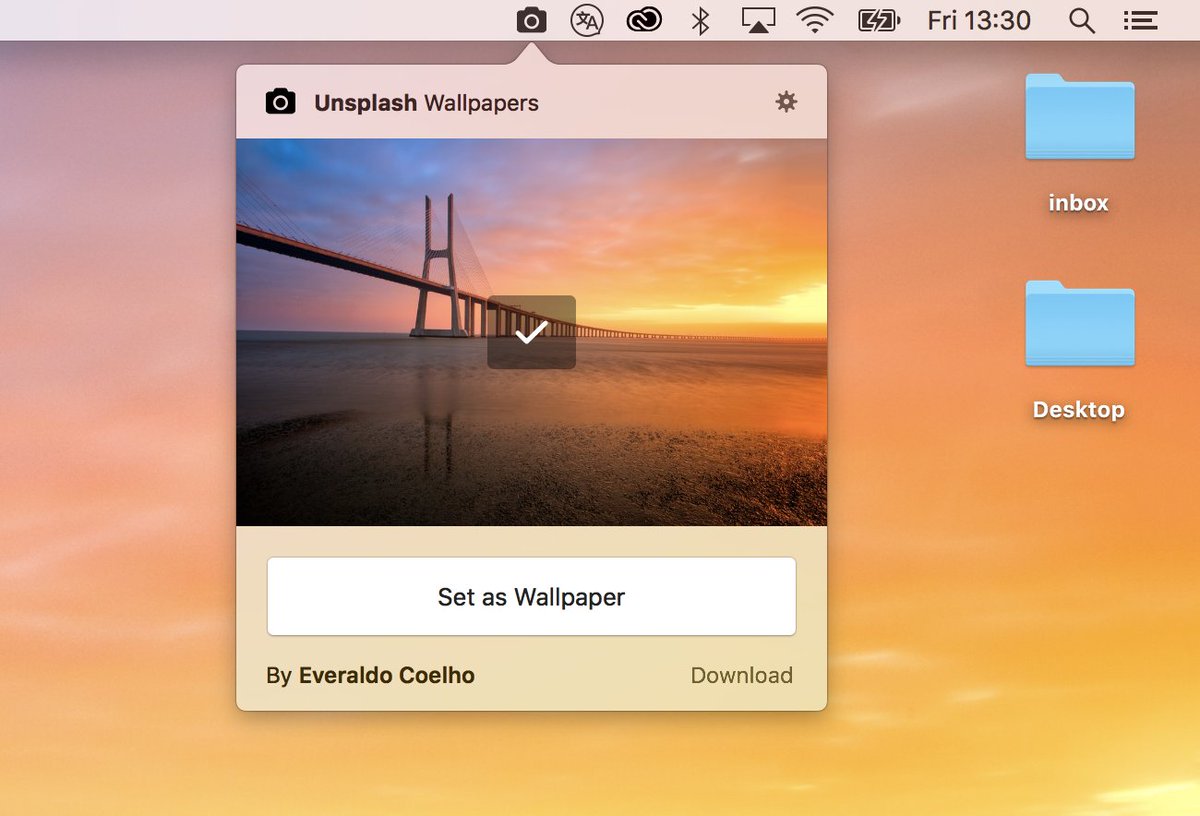Click the Set as Wallpaper button

tap(531, 596)
